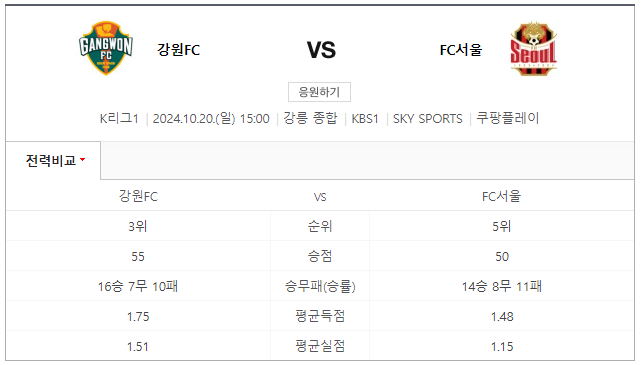Click the red arrow beside 전력비교
This screenshot has height=365, width=641.
83,159
